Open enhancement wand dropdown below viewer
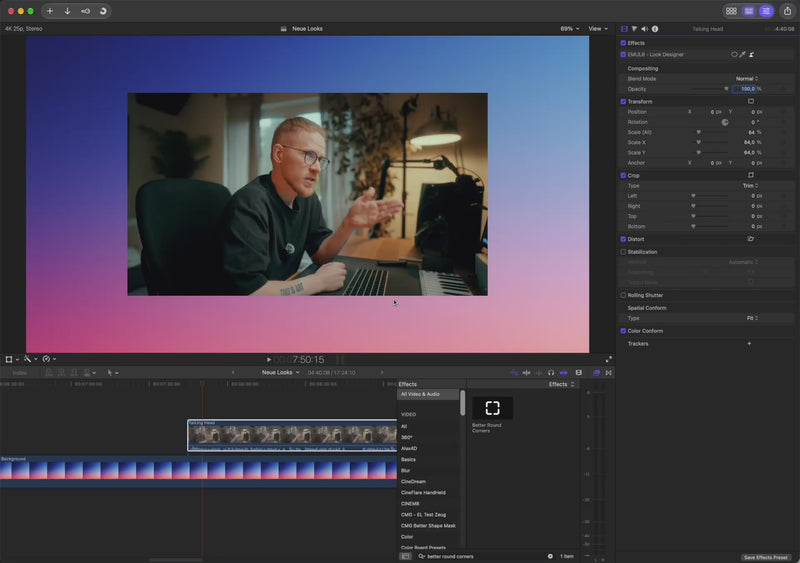 (x=30, y=359)
